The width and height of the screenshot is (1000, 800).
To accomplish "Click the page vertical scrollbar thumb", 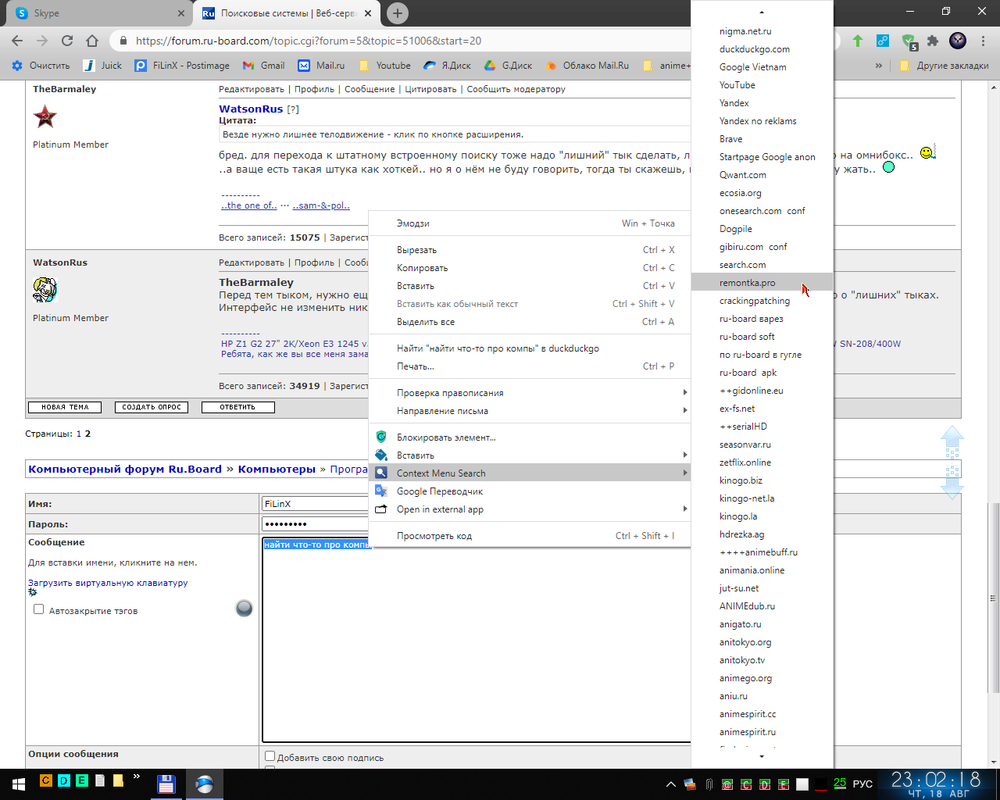I will coord(992,598).
